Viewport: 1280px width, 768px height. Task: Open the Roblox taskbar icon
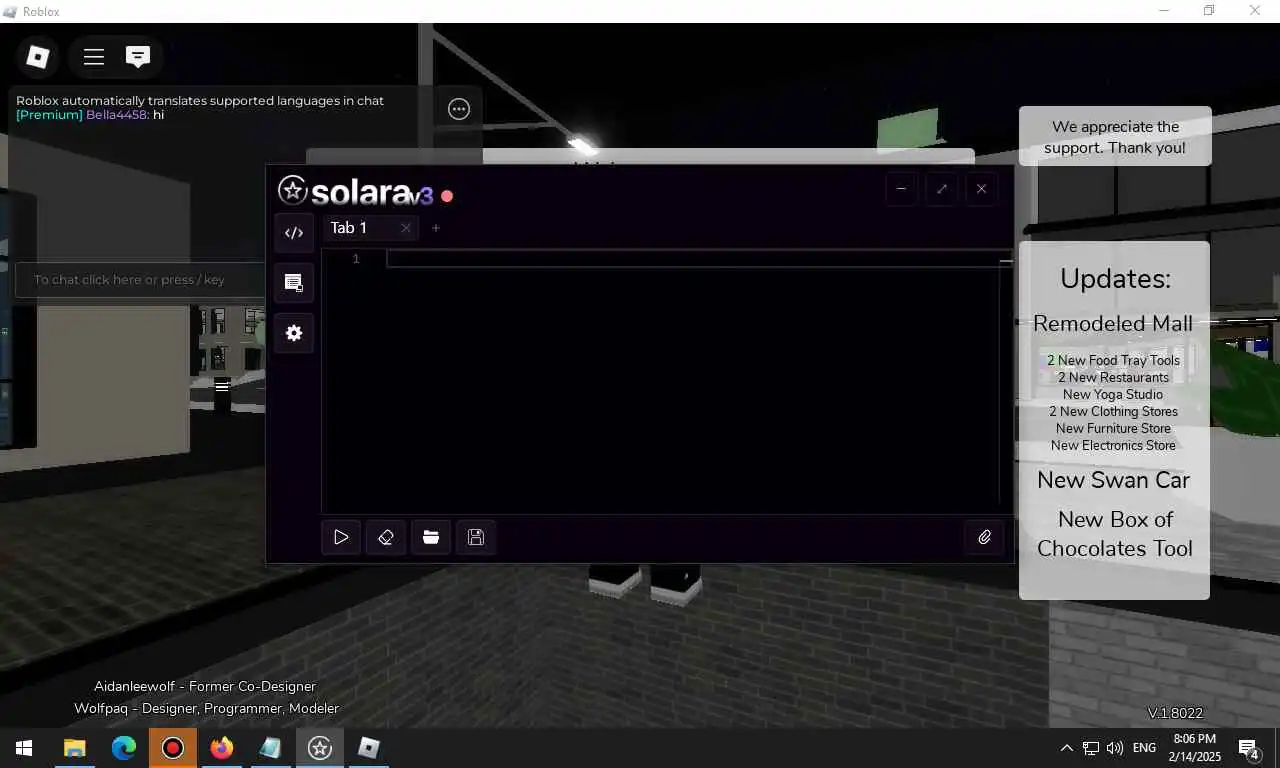pyautogui.click(x=369, y=748)
